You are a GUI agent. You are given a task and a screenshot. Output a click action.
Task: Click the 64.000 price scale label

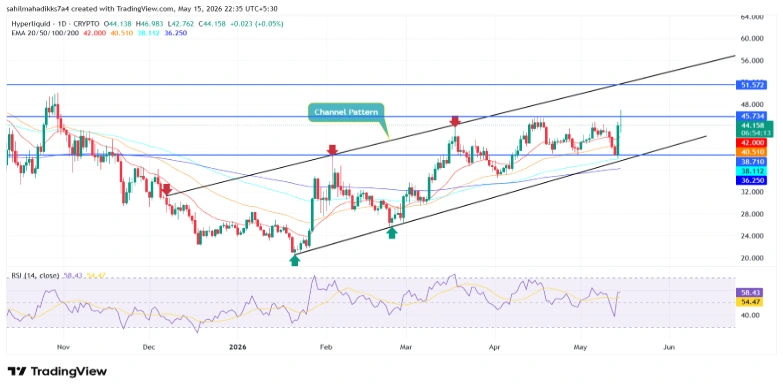tap(752, 16)
